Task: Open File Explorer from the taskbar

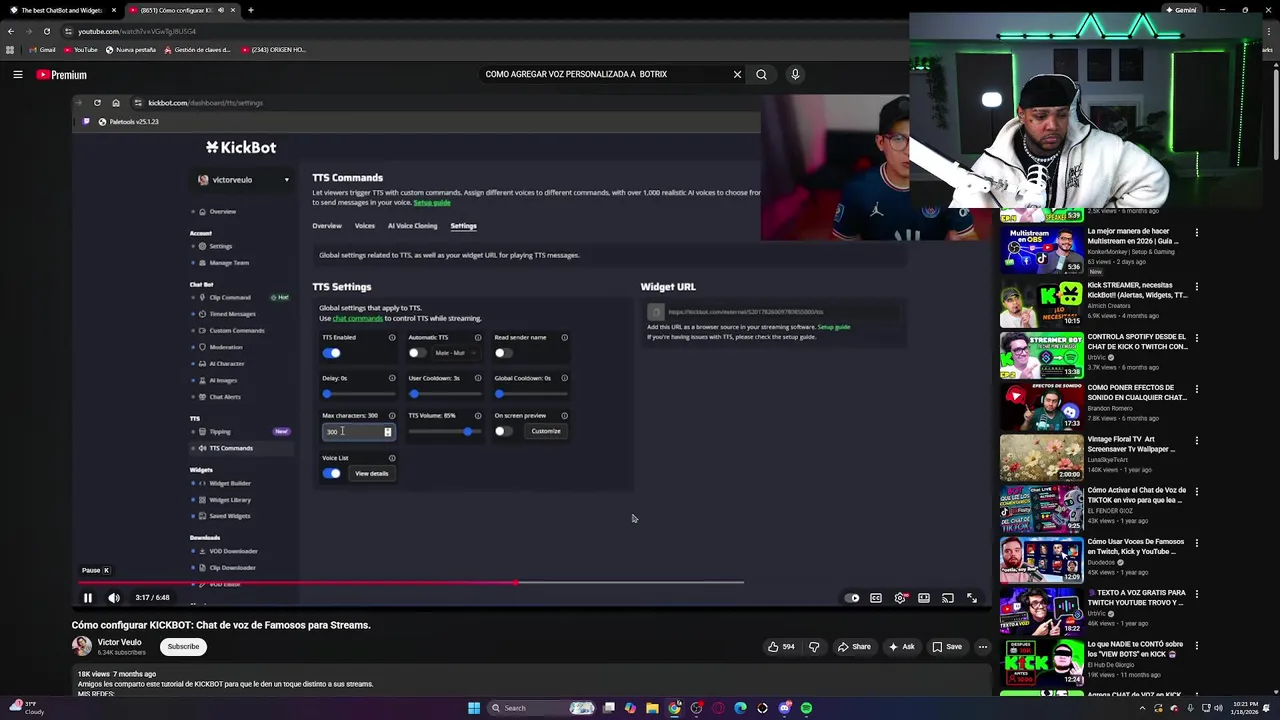Action: 652,708
